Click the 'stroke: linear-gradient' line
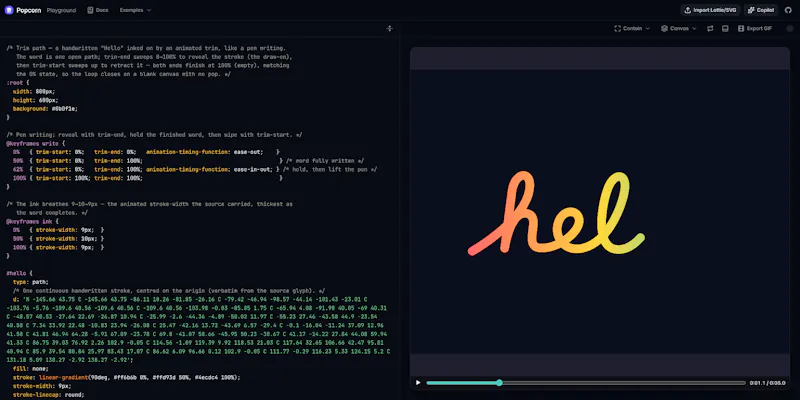 [x=126, y=378]
